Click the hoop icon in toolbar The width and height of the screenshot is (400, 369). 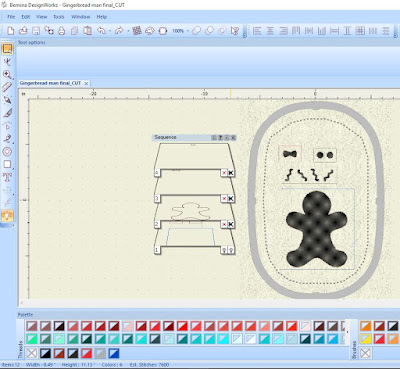click(163, 31)
